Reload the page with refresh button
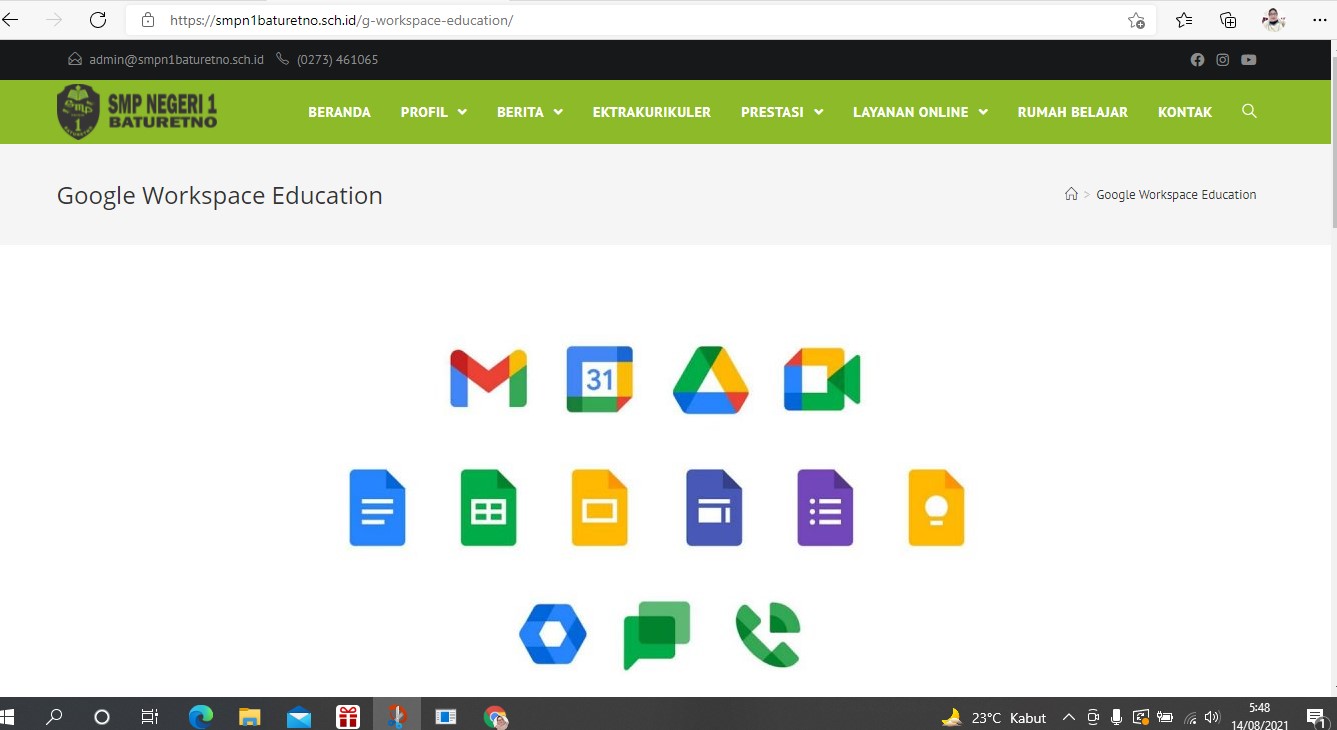 [x=97, y=20]
